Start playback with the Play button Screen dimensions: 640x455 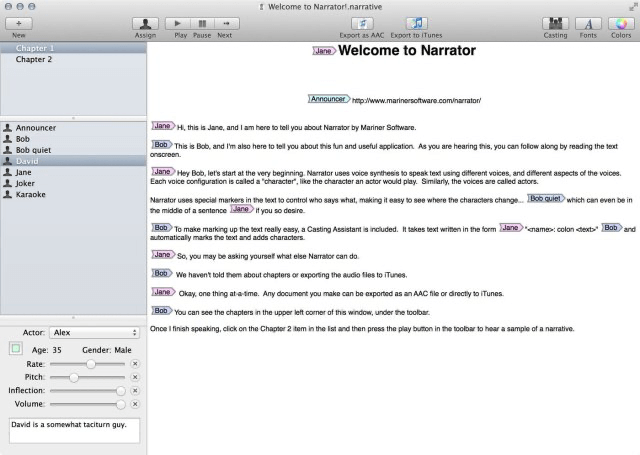[178, 24]
